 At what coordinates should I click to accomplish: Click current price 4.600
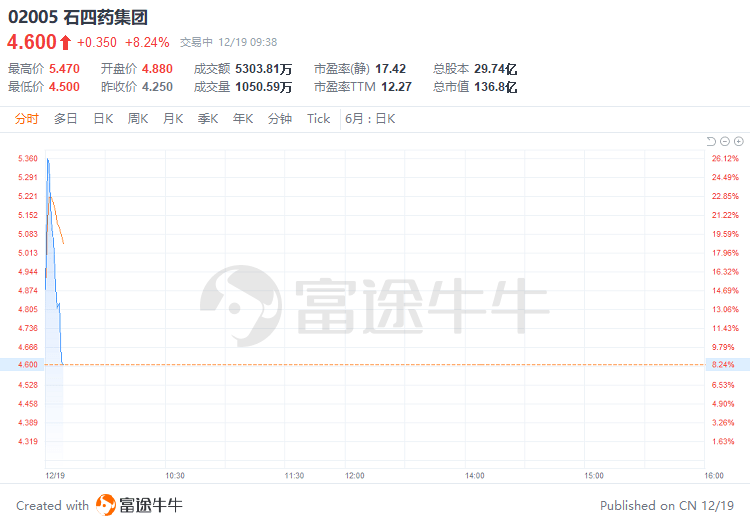(x=32, y=42)
